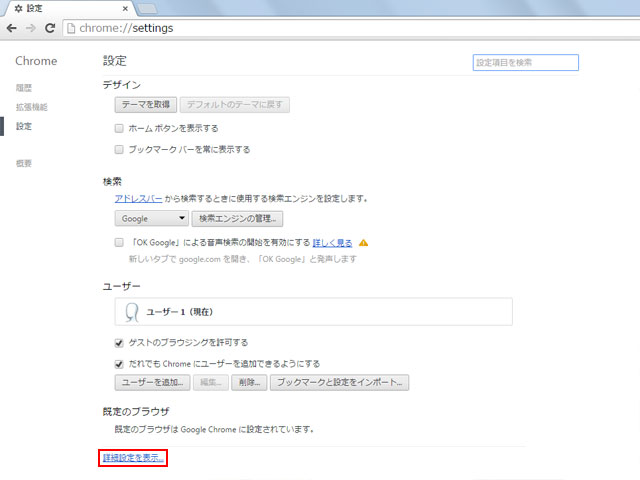Click デフォルトのテーマに戻す button
The width and height of the screenshot is (640, 480).
coord(235,105)
